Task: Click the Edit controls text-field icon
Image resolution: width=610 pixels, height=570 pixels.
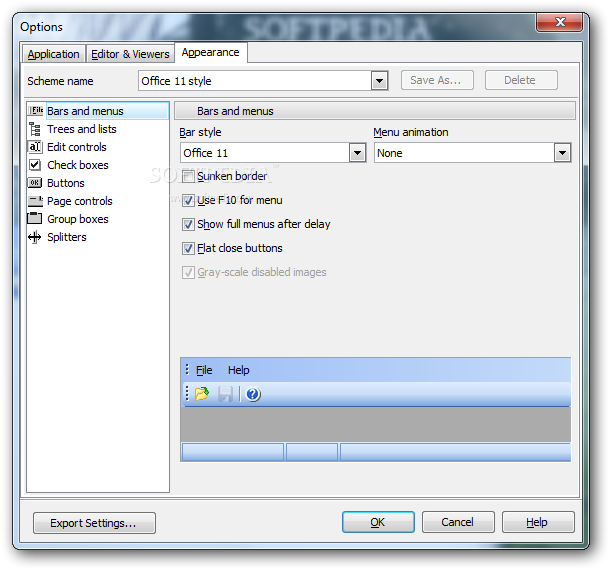Action: coord(35,147)
